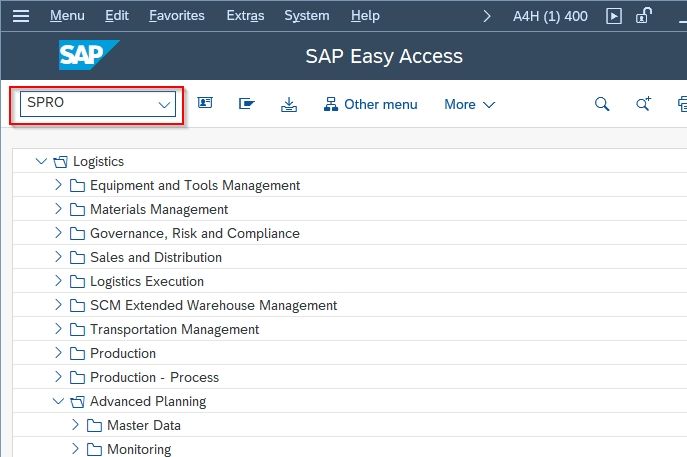The width and height of the screenshot is (687, 457).
Task: Click the search-next magnifier plus icon
Action: pyautogui.click(x=643, y=104)
